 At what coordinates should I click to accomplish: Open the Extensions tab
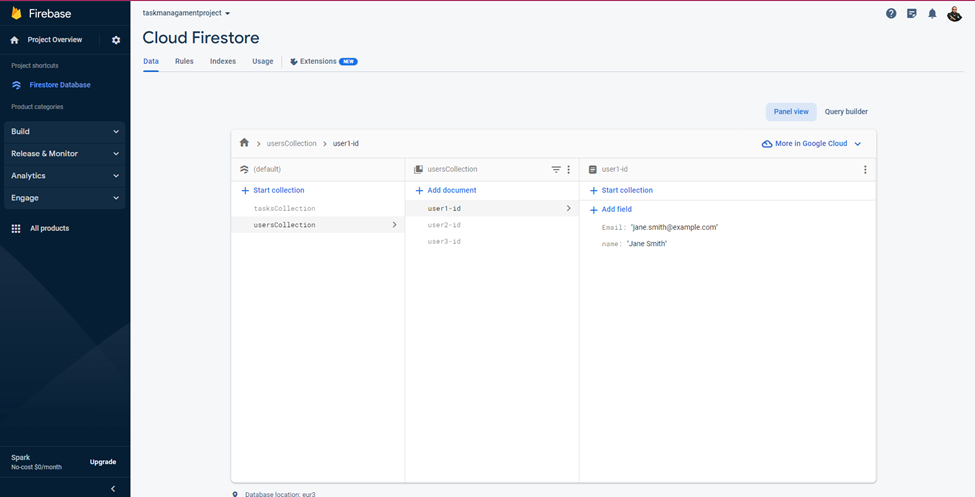pyautogui.click(x=323, y=62)
